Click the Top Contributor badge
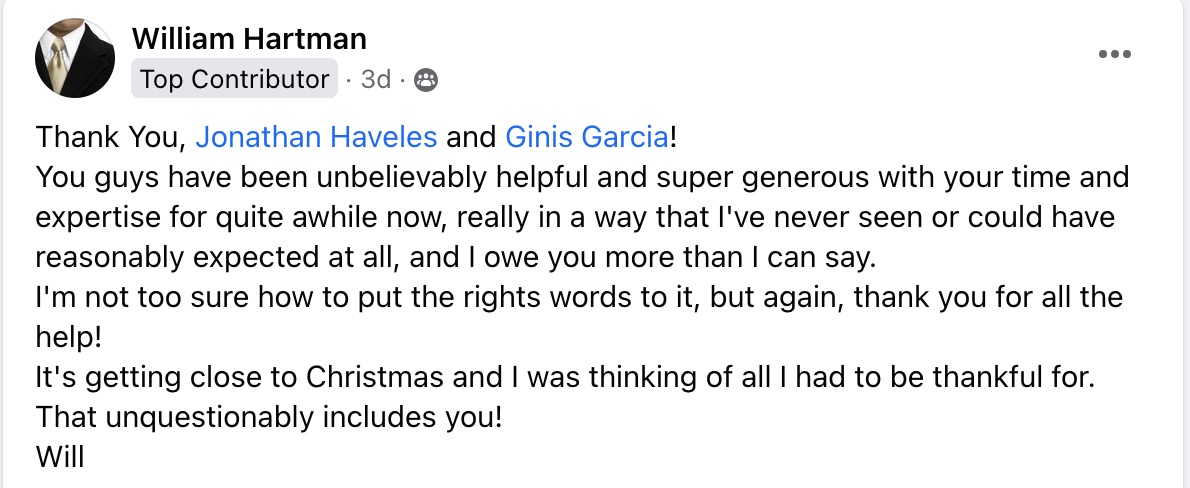The width and height of the screenshot is (1190, 488). tap(234, 79)
